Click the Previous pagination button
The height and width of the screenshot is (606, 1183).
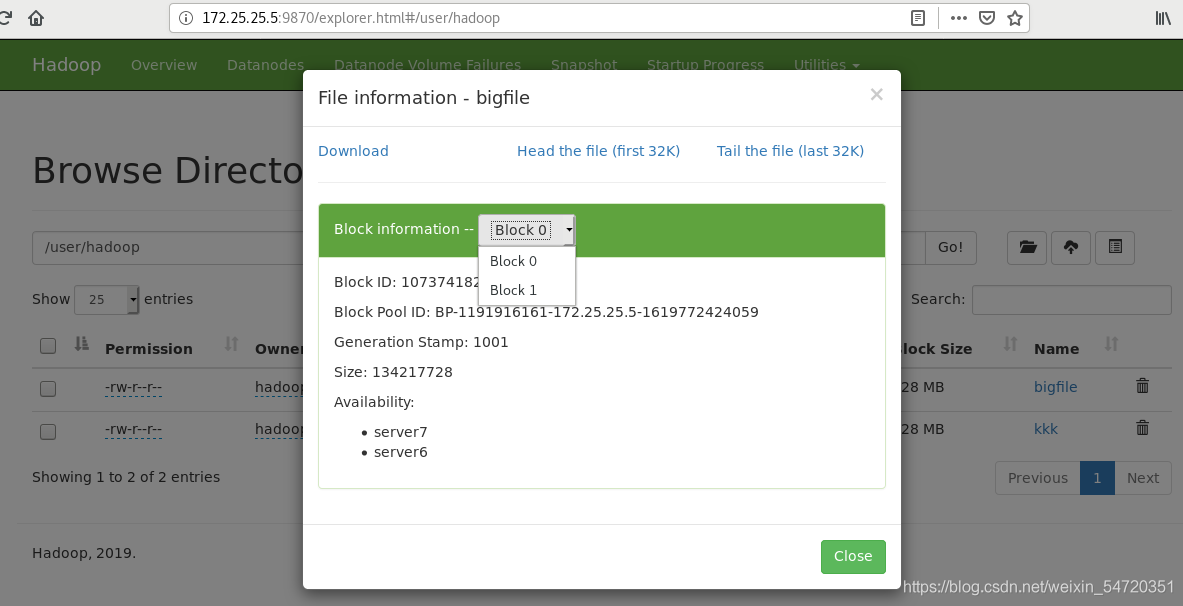[1037, 478]
